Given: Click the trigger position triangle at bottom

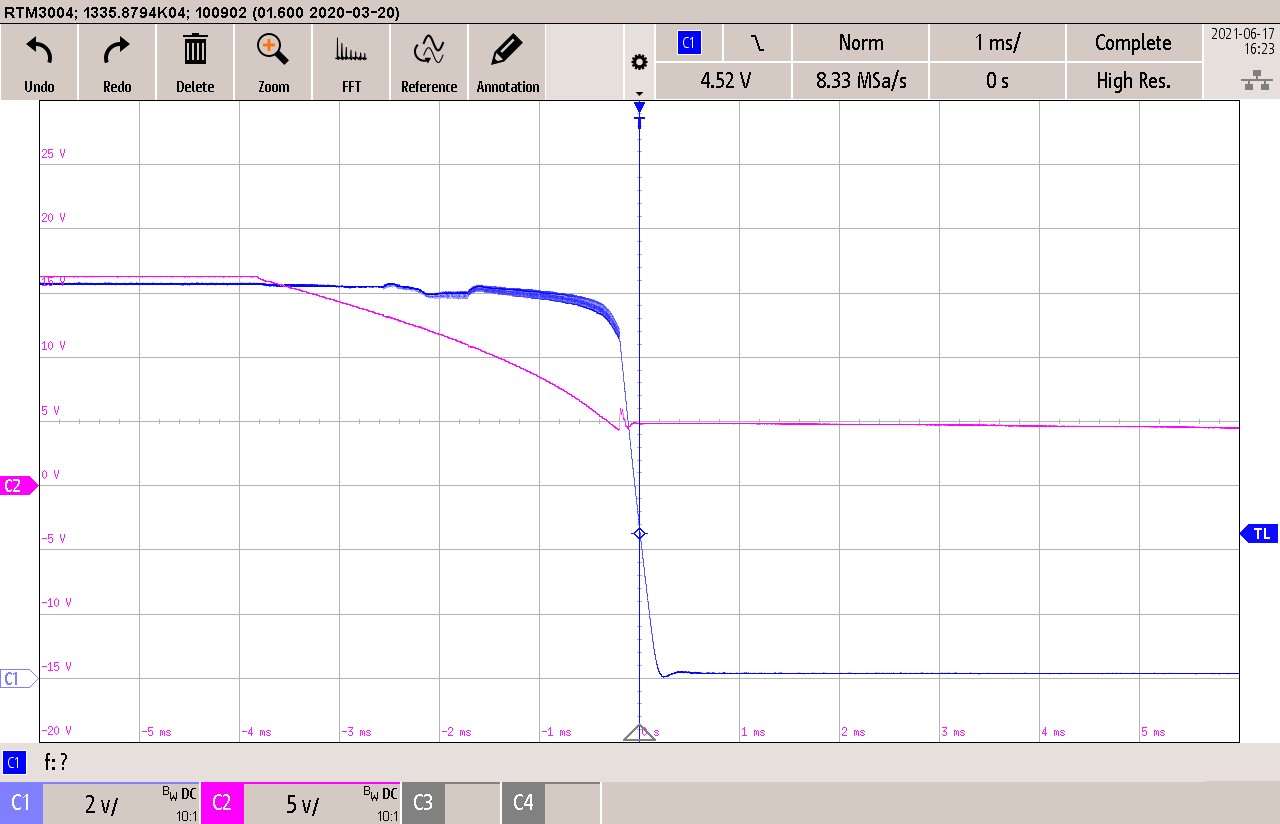Looking at the screenshot, I should click(x=639, y=732).
